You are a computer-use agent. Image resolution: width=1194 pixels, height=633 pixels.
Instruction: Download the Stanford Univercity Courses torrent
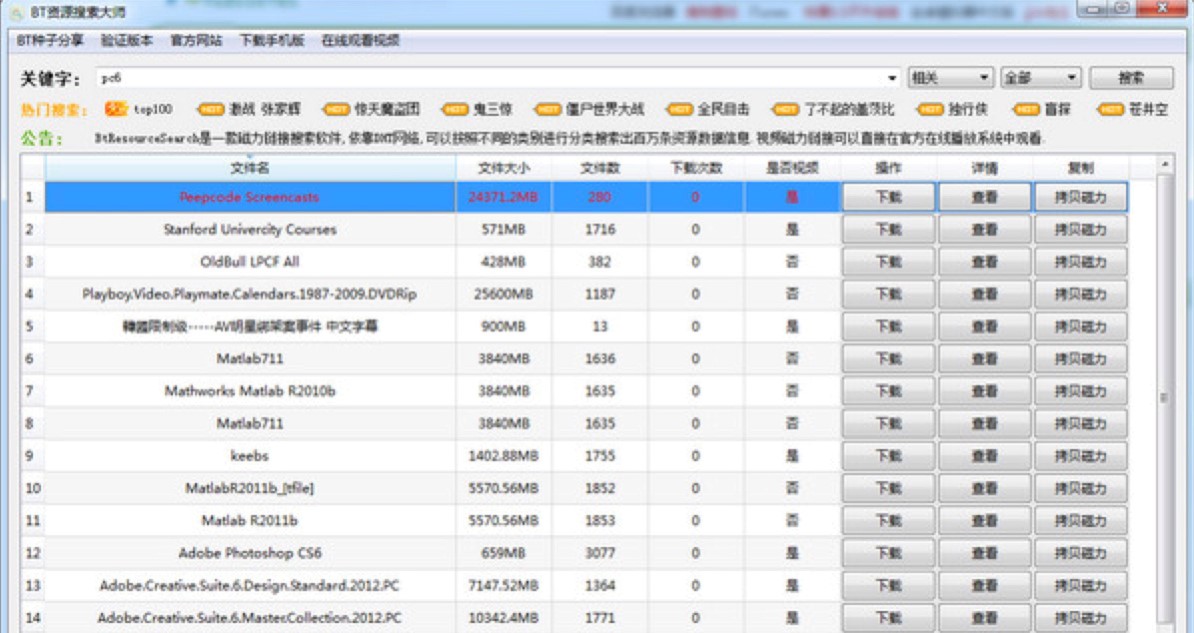888,230
